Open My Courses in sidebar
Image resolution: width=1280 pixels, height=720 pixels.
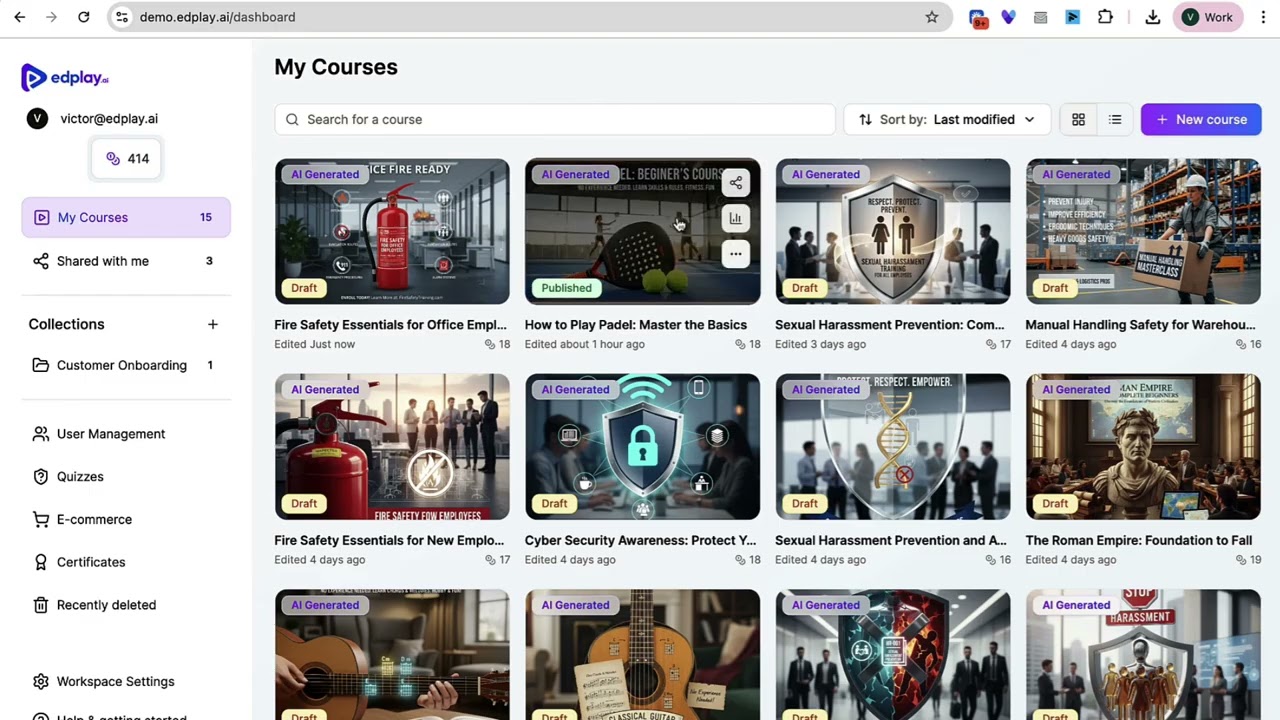click(x=126, y=217)
